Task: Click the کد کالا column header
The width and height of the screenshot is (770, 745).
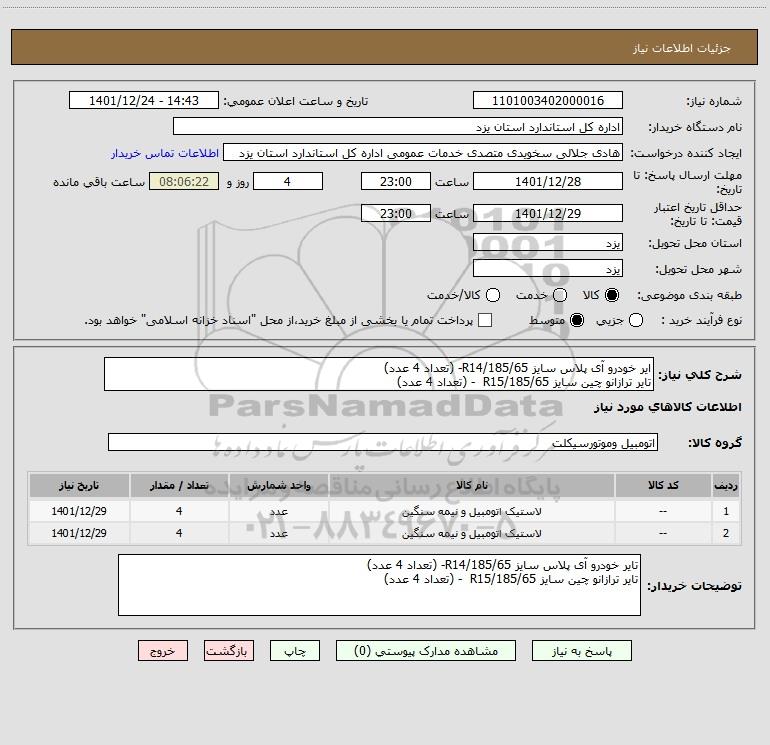Action: click(x=663, y=486)
